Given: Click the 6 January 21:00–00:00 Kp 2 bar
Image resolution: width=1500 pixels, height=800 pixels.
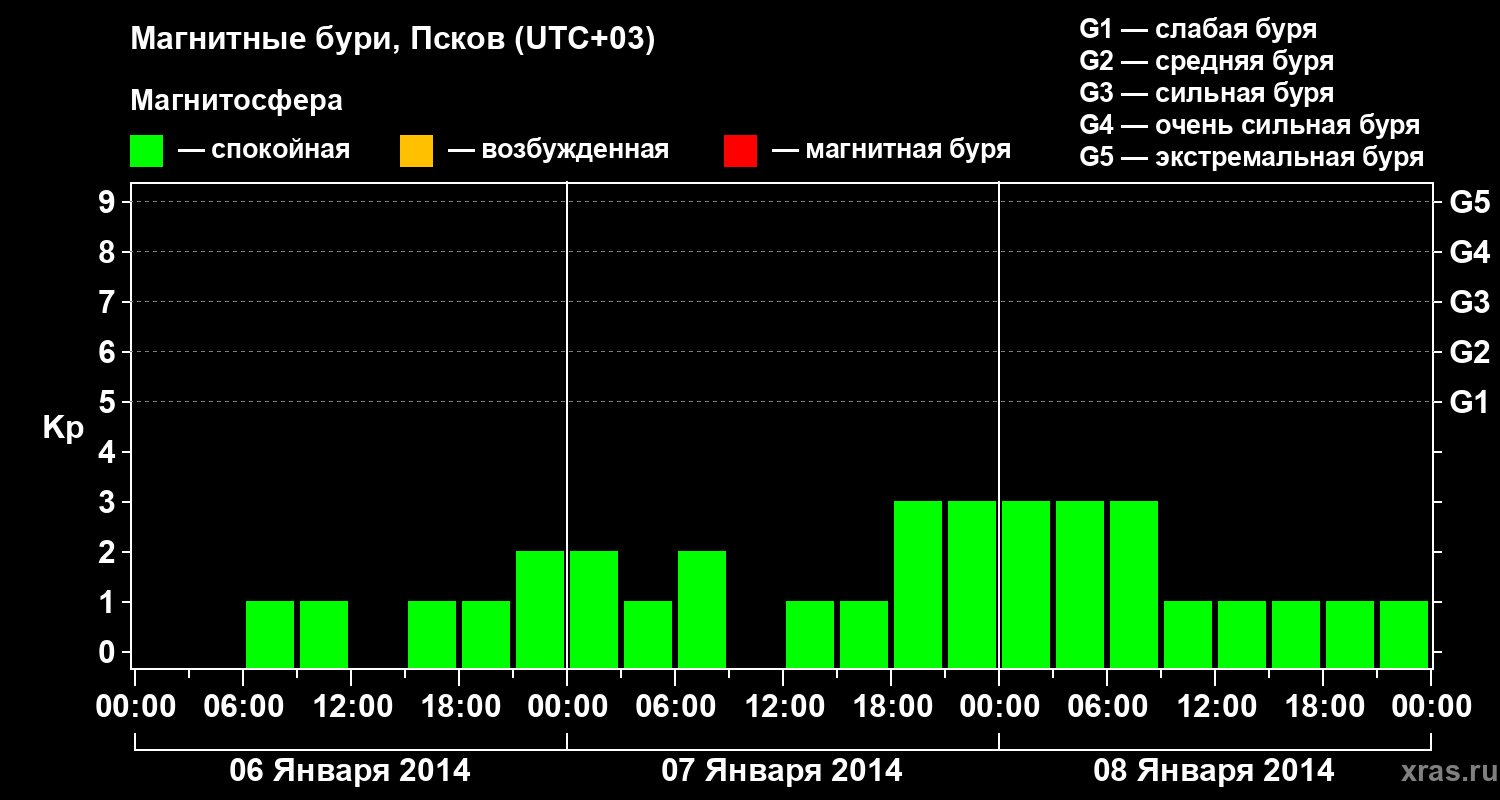Looking at the screenshot, I should point(540,609).
